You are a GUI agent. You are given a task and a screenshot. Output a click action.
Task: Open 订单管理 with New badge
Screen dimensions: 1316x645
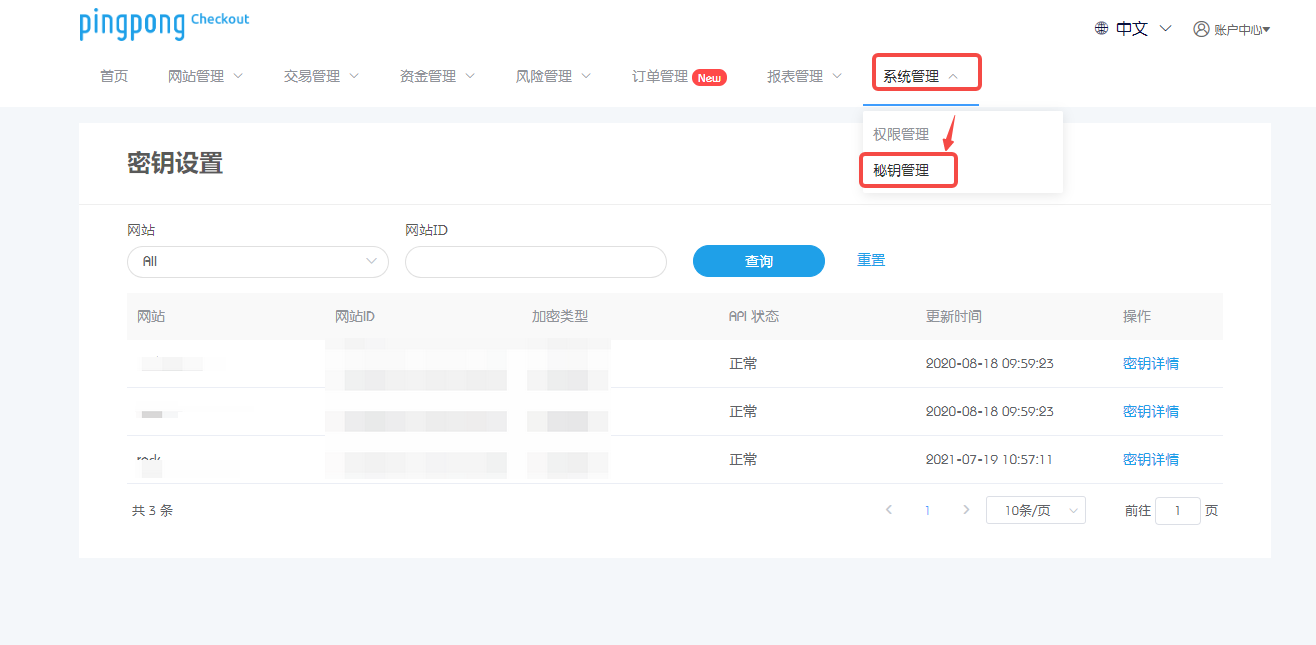pos(678,76)
